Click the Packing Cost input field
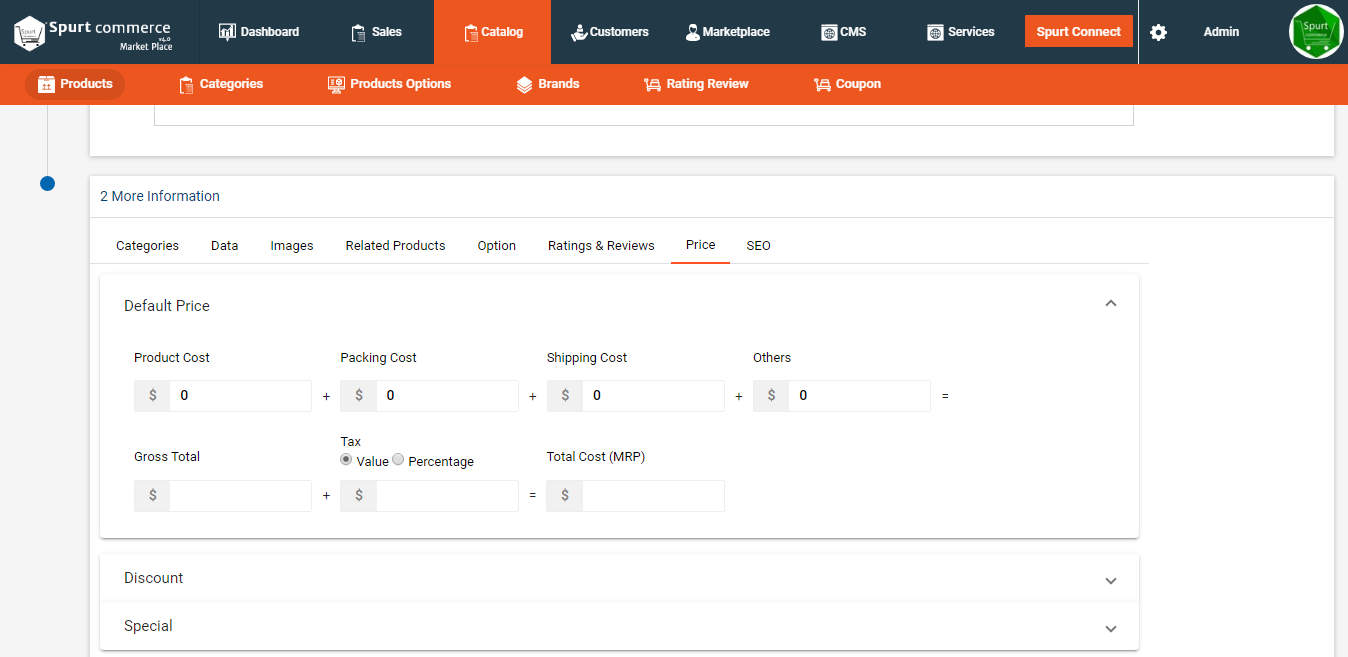 [x=447, y=396]
